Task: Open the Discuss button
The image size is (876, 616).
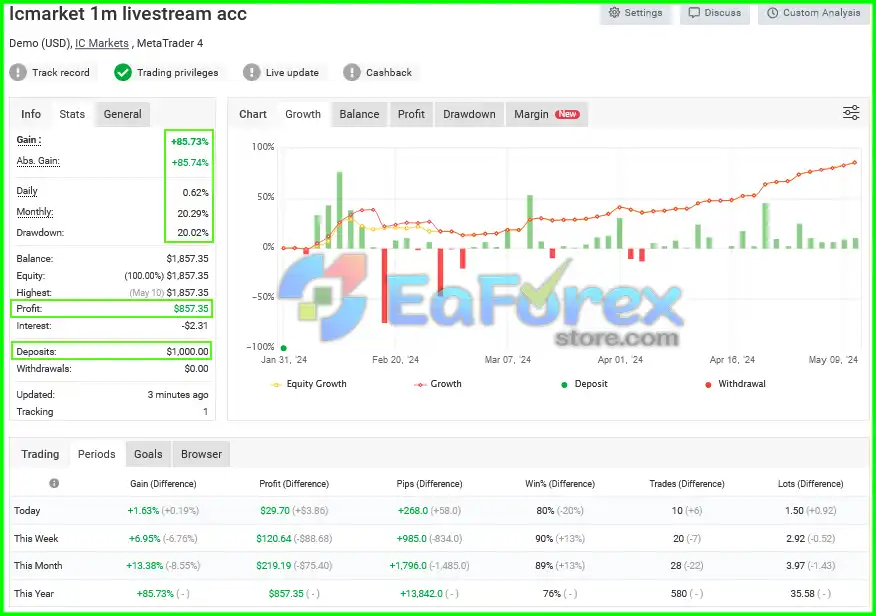Action: click(715, 13)
